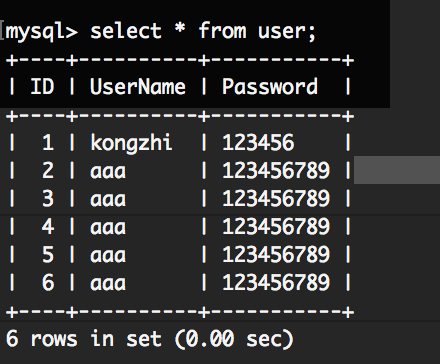Click the kongzhi username cell
Screen dimensions: 440x364
pyautogui.click(x=131, y=143)
